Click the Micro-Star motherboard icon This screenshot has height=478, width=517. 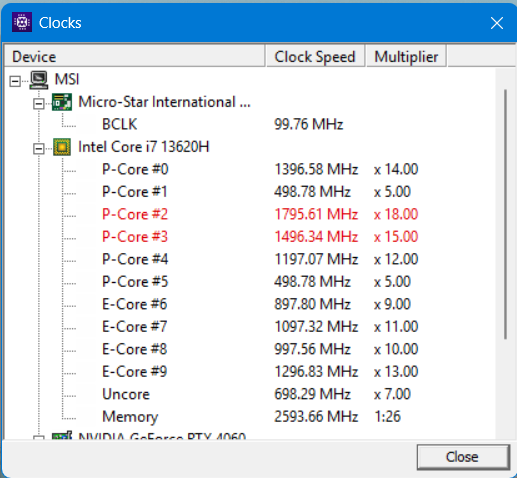point(62,102)
